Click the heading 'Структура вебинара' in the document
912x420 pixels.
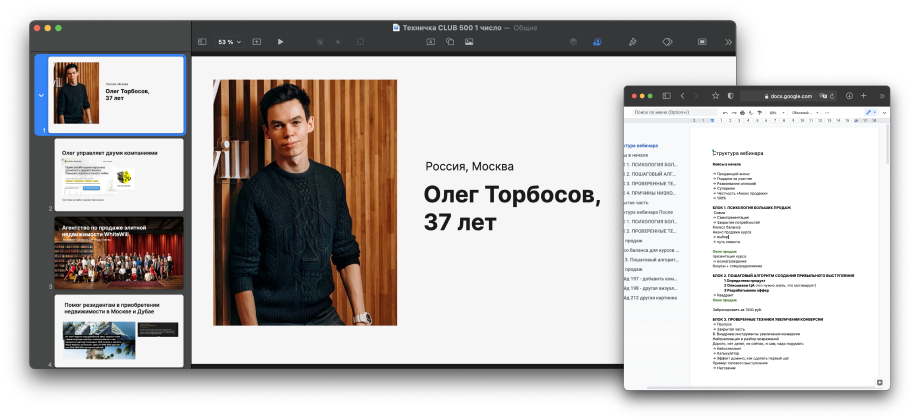pyautogui.click(x=738, y=153)
